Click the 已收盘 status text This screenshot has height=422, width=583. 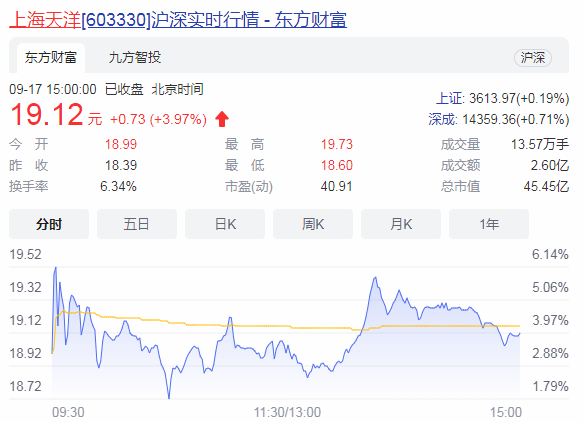(x=124, y=89)
